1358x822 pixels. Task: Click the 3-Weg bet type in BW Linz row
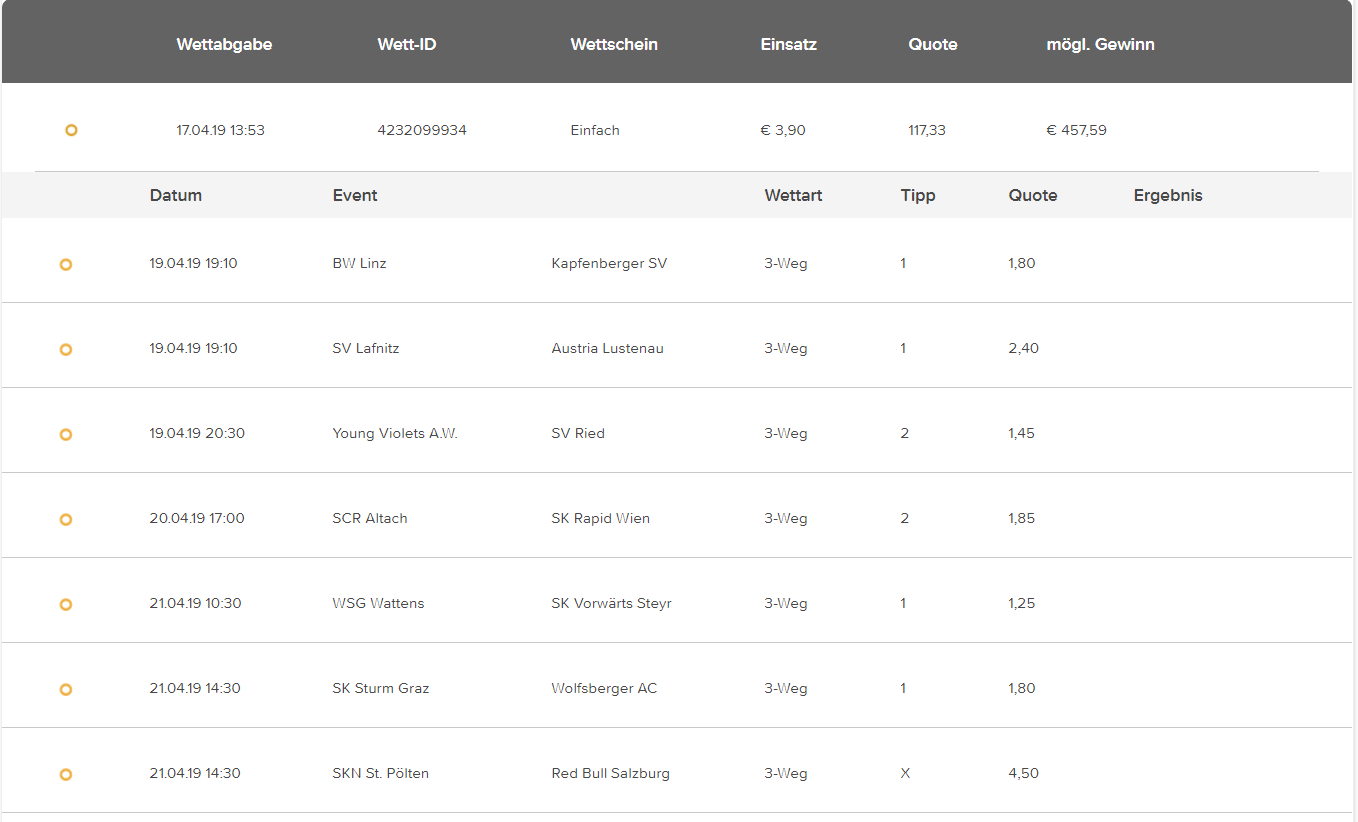[785, 263]
